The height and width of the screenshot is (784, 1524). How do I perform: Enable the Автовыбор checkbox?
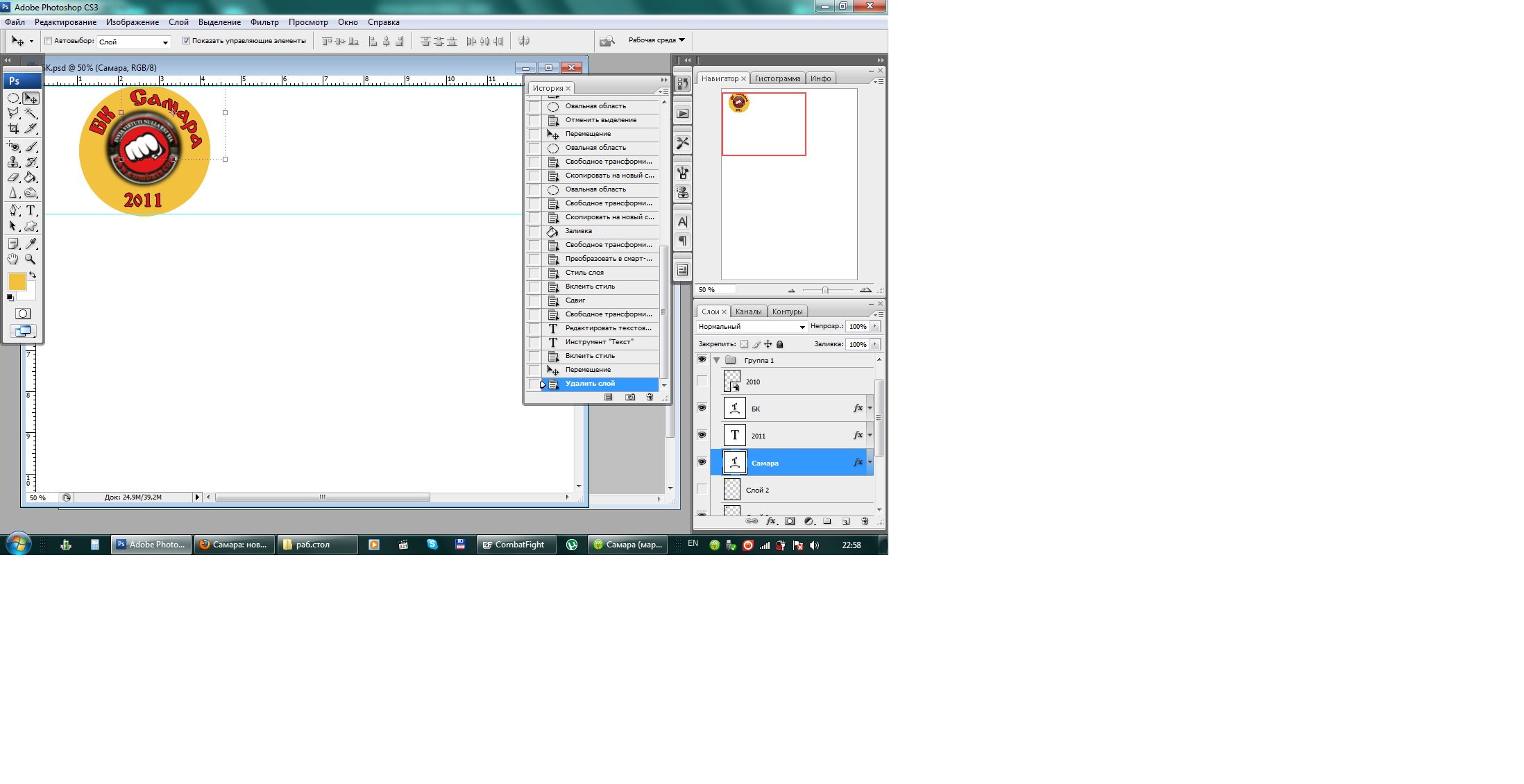49,41
